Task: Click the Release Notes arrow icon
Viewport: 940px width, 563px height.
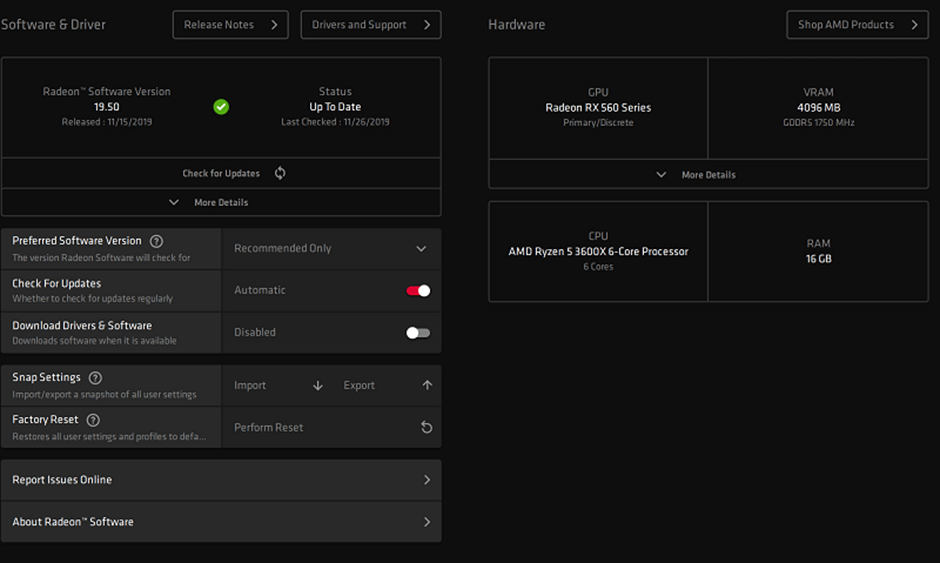Action: click(274, 25)
